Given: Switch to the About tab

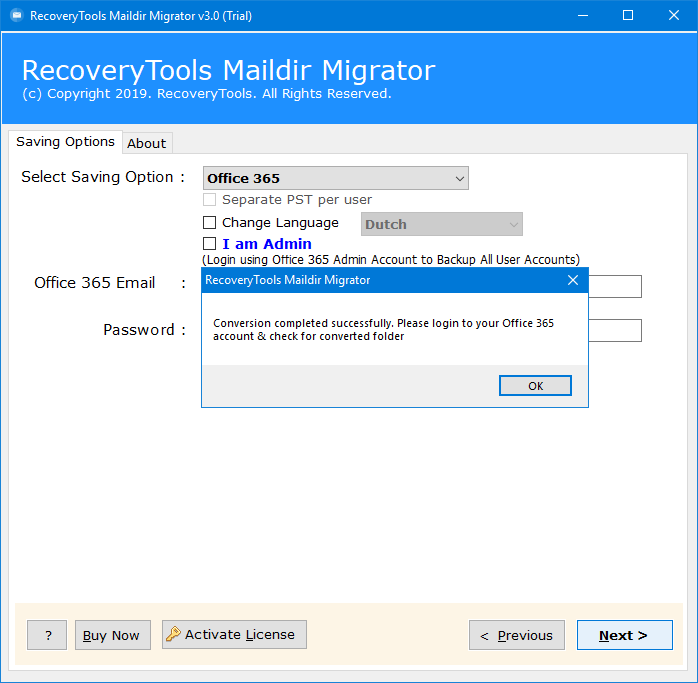Looking at the screenshot, I should pyautogui.click(x=147, y=143).
